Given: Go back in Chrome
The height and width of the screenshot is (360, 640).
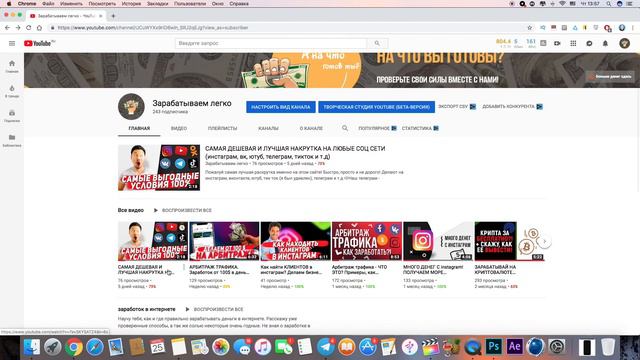Looking at the screenshot, I should point(7,28).
